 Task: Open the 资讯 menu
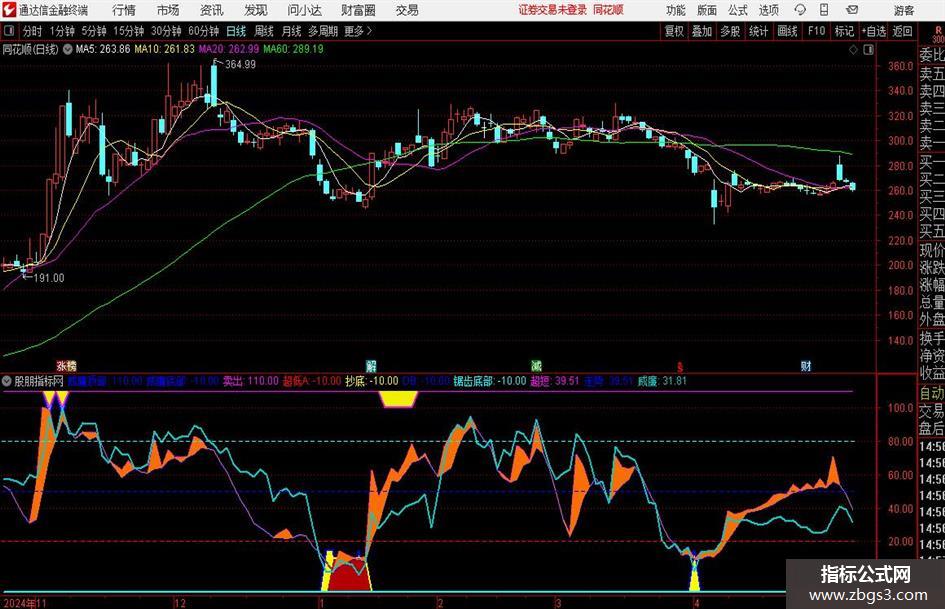[212, 10]
